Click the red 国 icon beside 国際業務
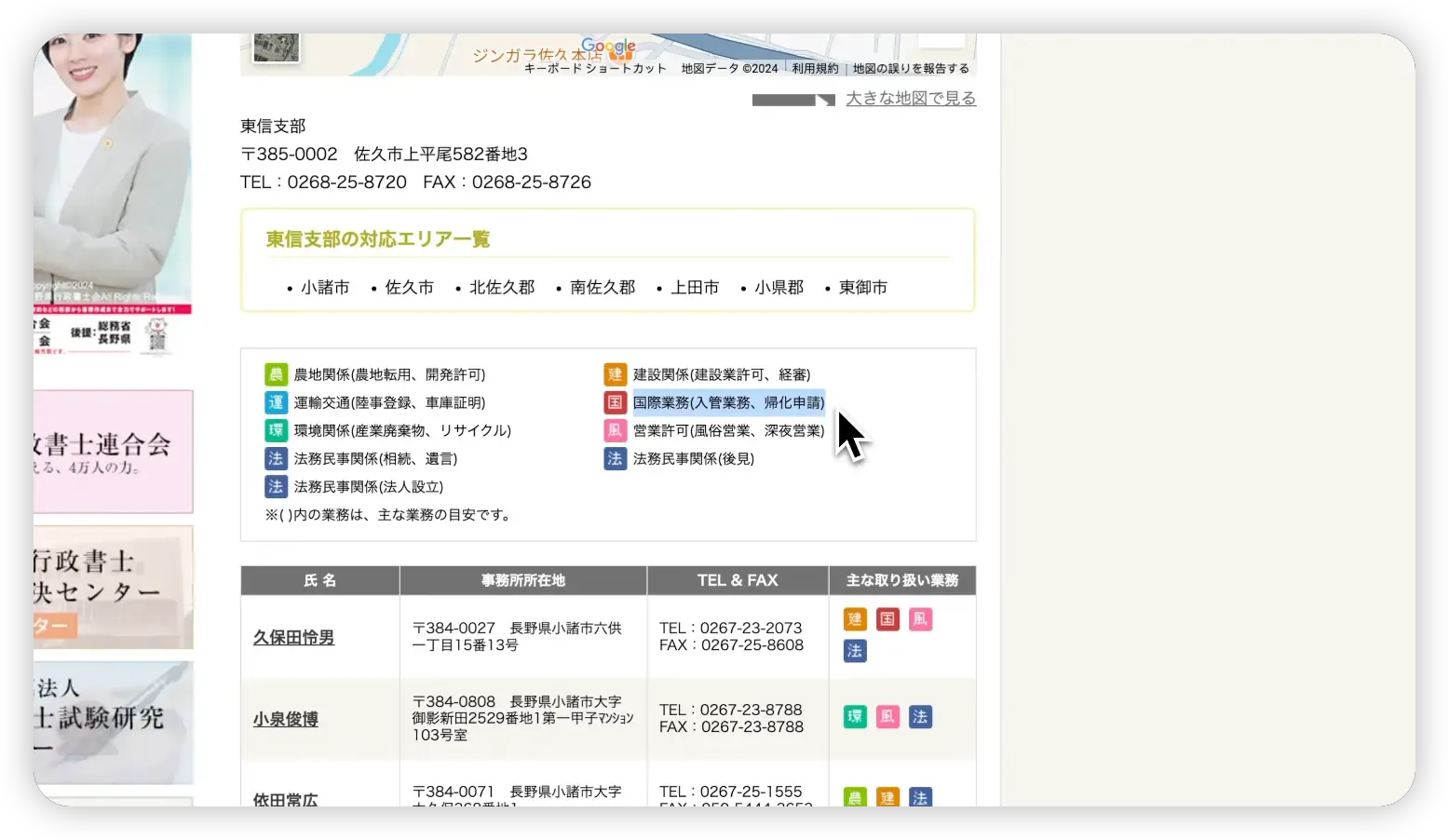 click(615, 402)
